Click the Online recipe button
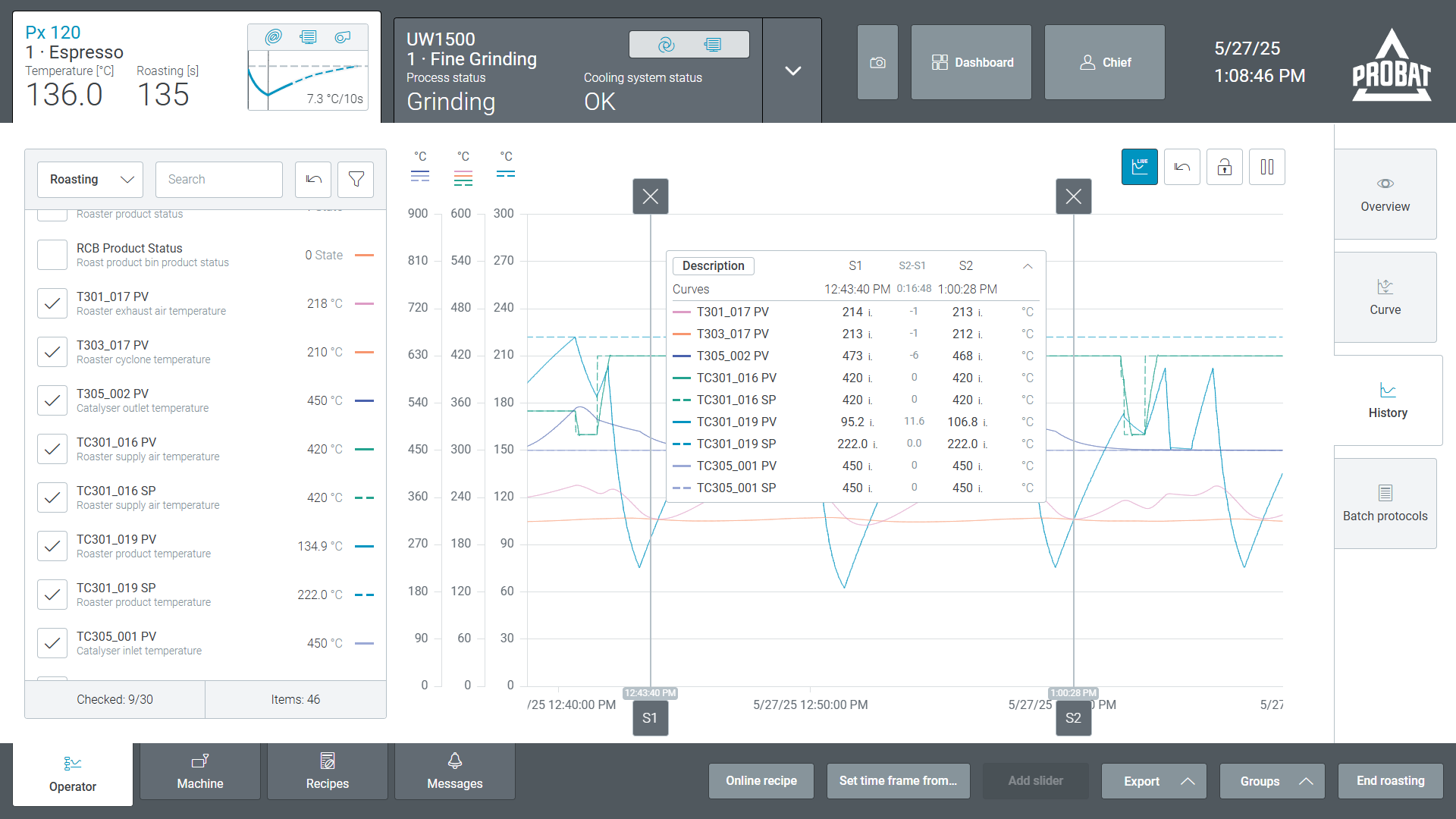The image size is (1456, 819). coord(761,781)
